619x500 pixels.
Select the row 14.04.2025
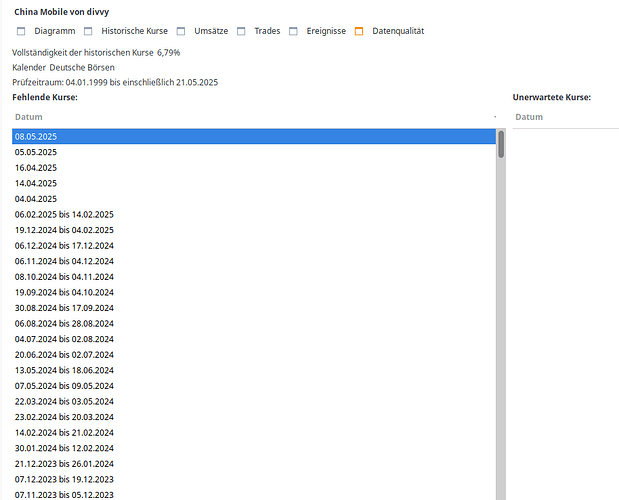pos(254,183)
